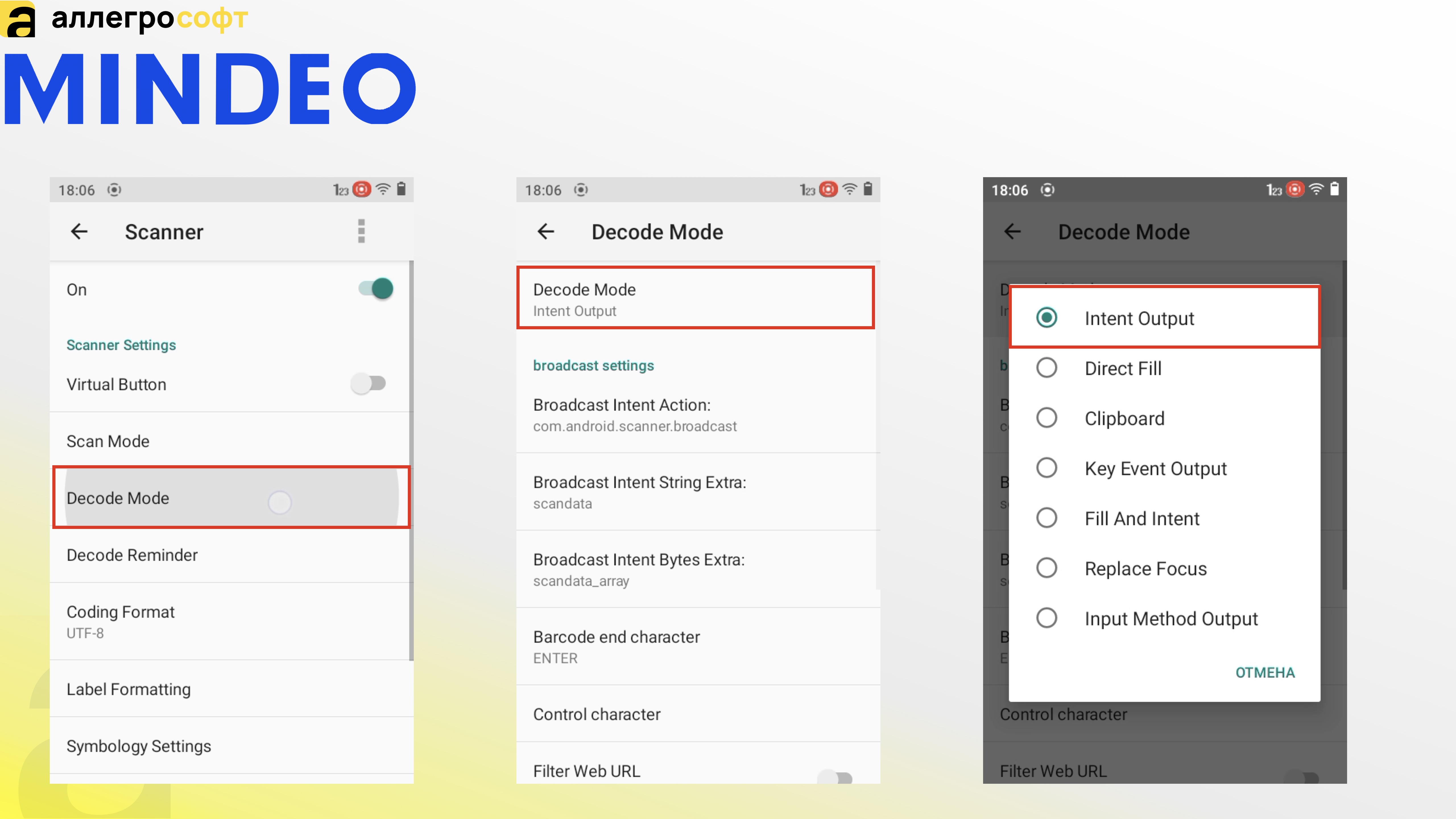The height and width of the screenshot is (819, 1456).
Task: Tap red record icon in Scanner status bar
Action: (x=362, y=189)
